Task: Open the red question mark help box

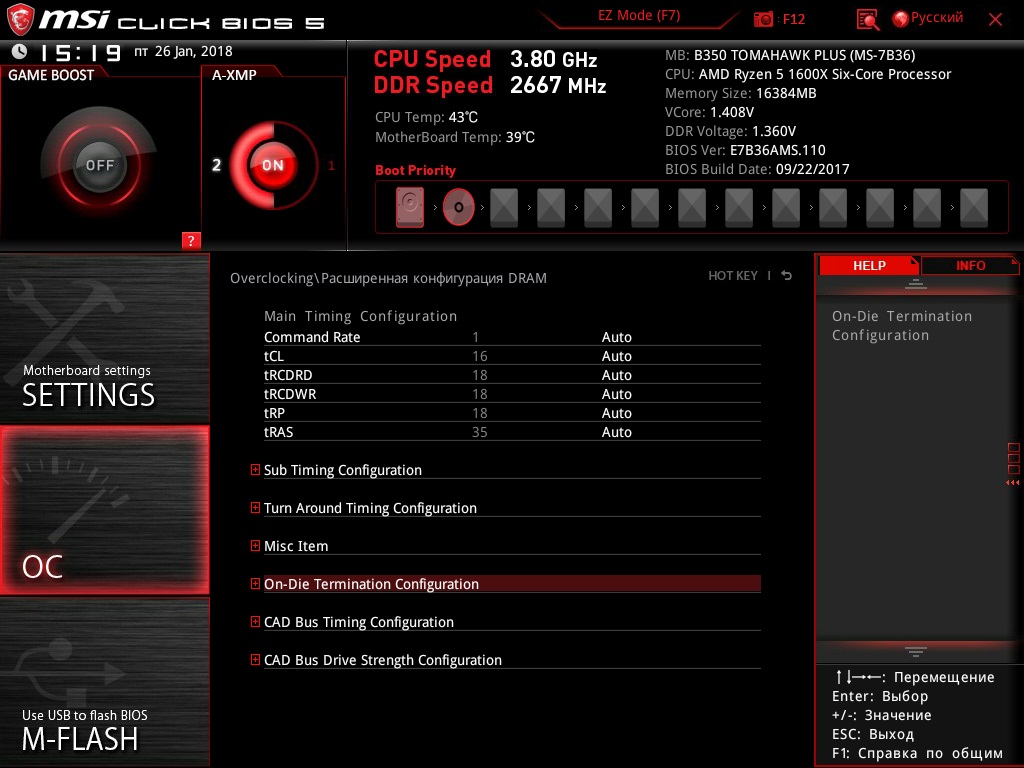Action: (x=191, y=240)
